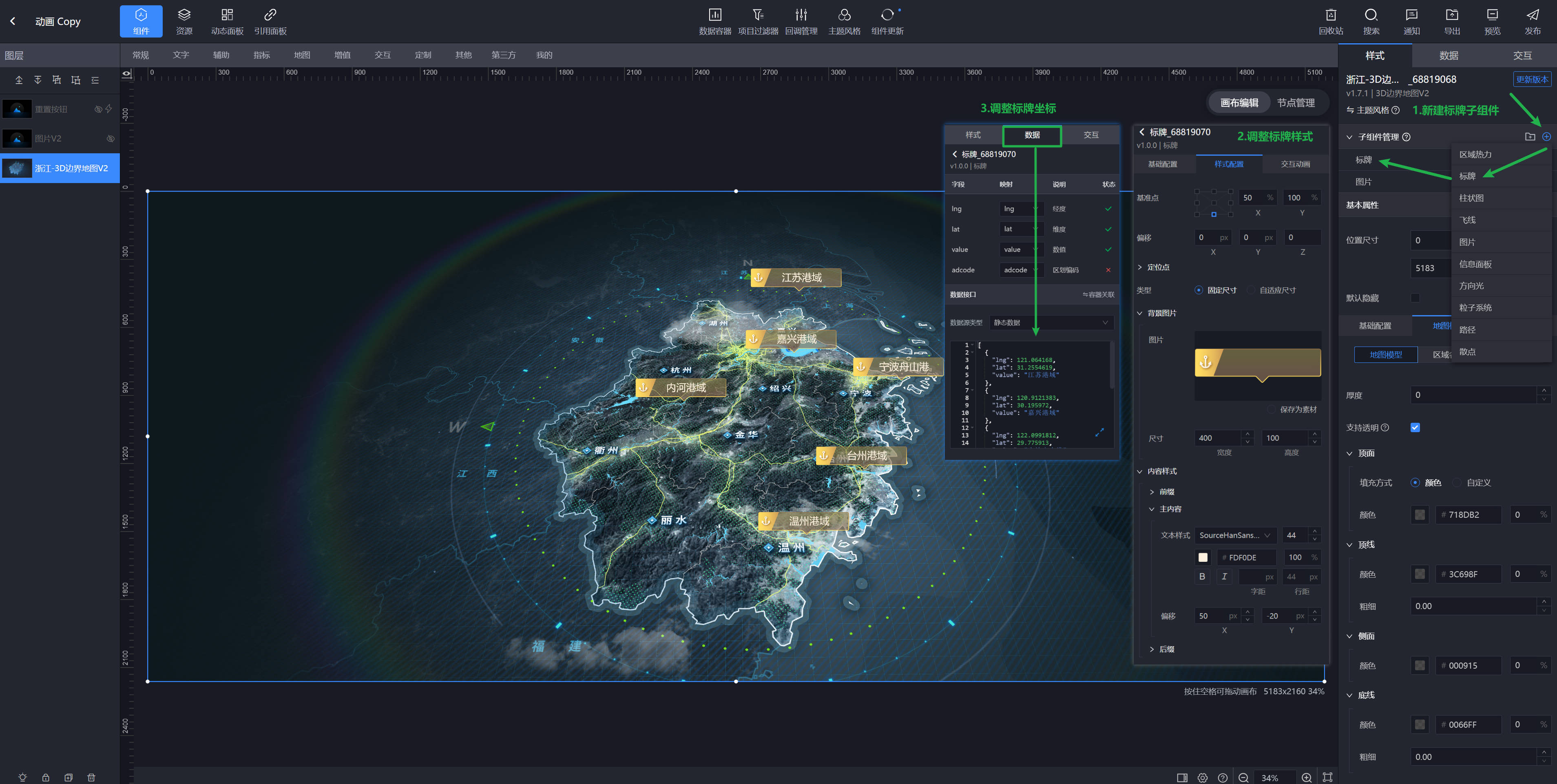The width and height of the screenshot is (1557, 784).
Task: Hide the 图片V2 layer via eye icon
Action: [111, 139]
